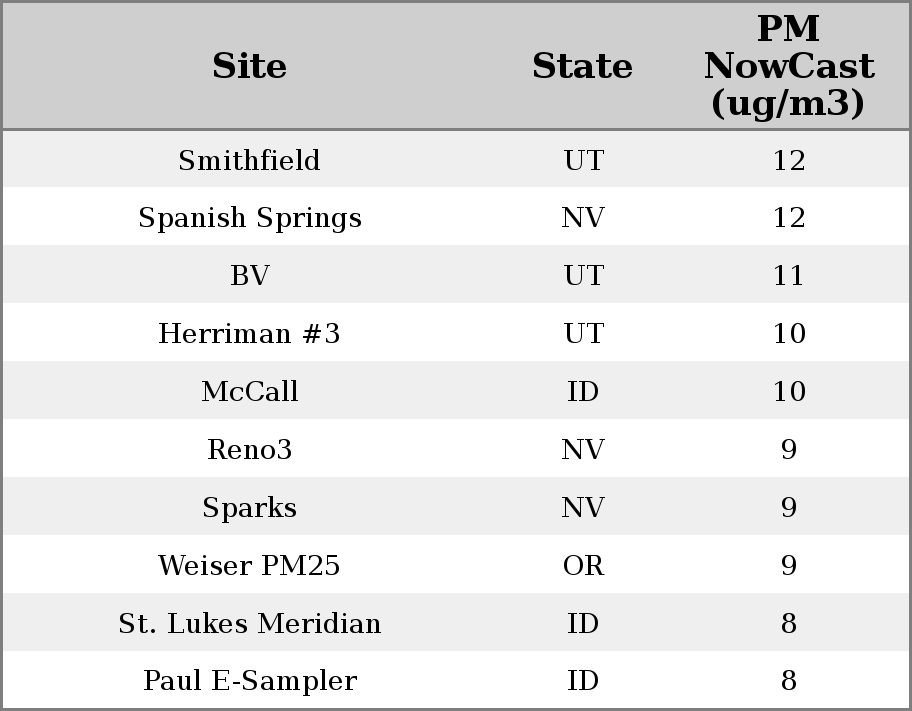The width and height of the screenshot is (912, 711).
Task: Click the McCall site name
Action: click(249, 391)
